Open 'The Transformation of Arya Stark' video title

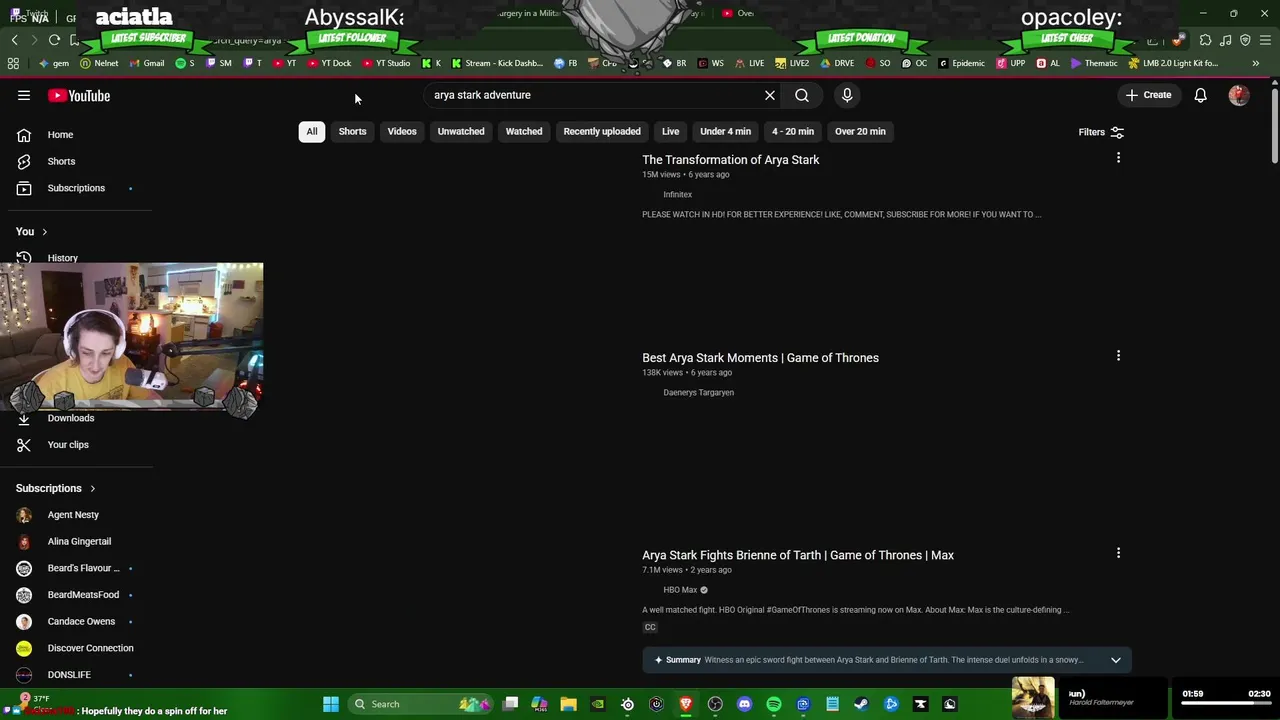click(x=730, y=160)
